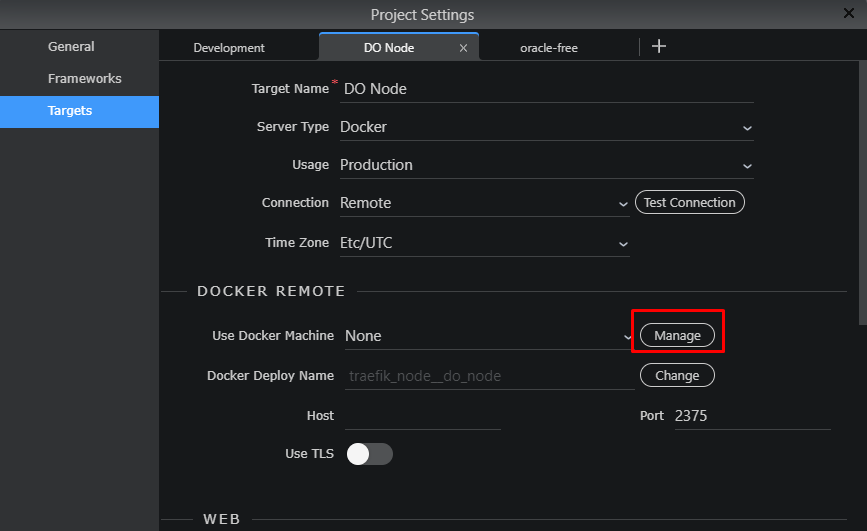
Task: Expand the Time Zone dropdown
Action: pos(484,243)
